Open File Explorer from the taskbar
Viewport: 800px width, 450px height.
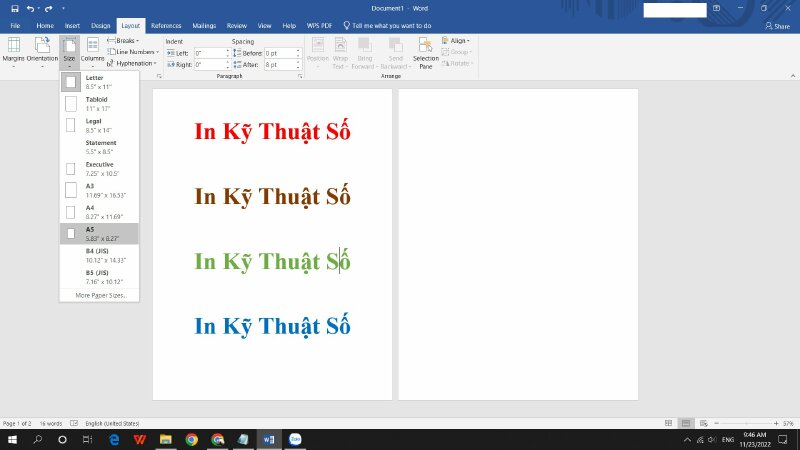166,439
